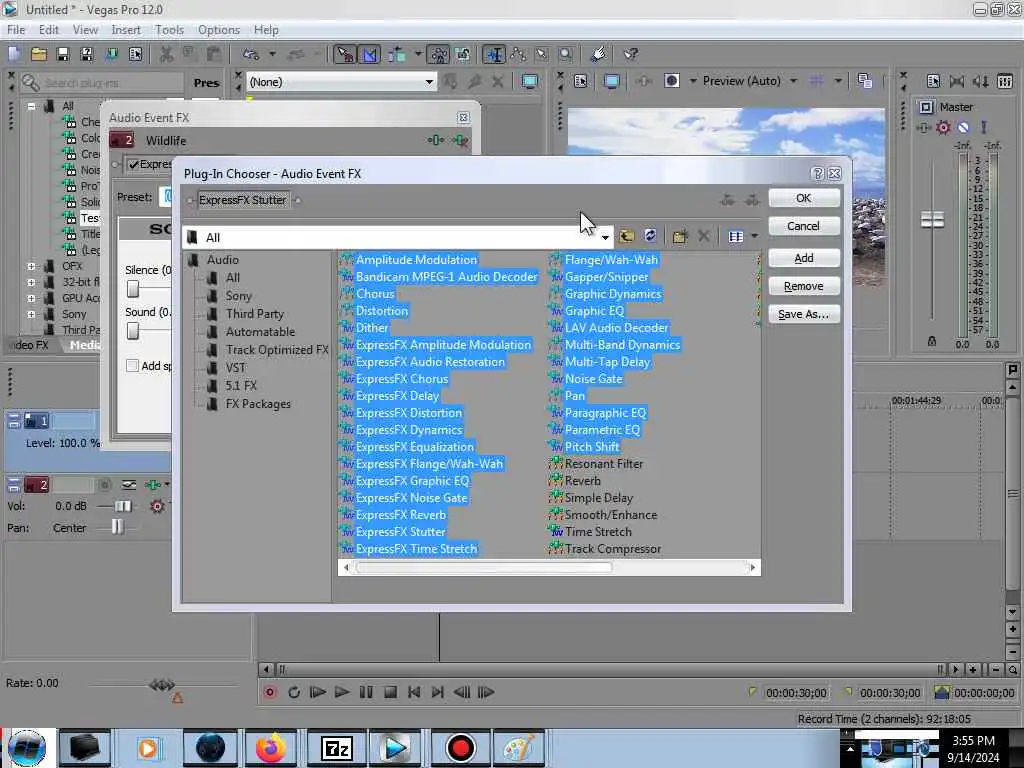Click the Windows Start orb
This screenshot has height=768, width=1024.
27,748
